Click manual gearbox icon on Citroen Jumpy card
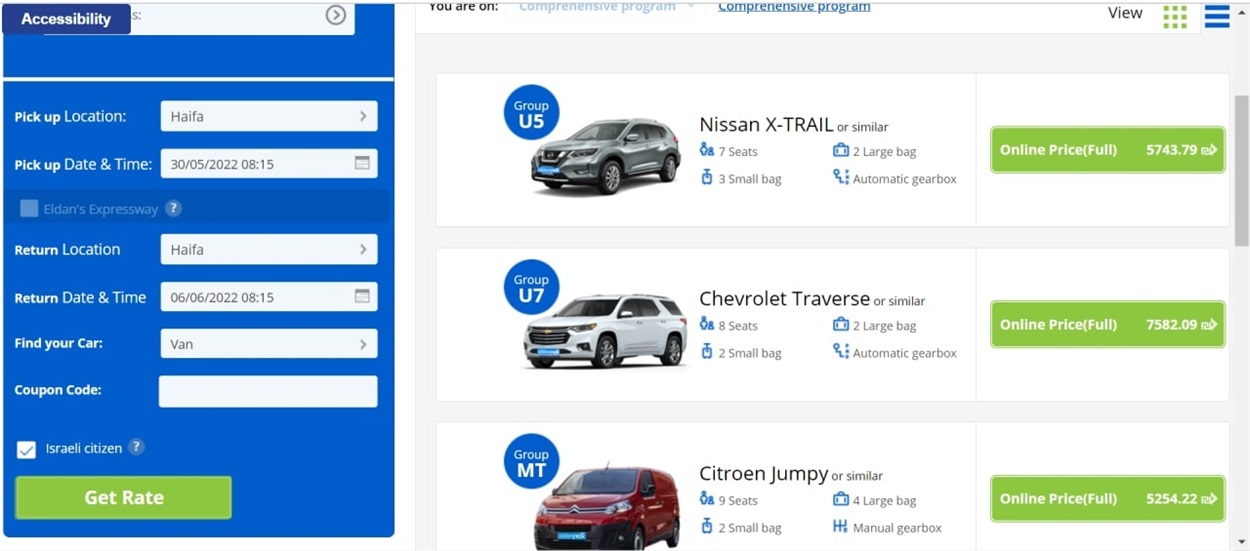The width and height of the screenshot is (1250, 551). tap(840, 526)
